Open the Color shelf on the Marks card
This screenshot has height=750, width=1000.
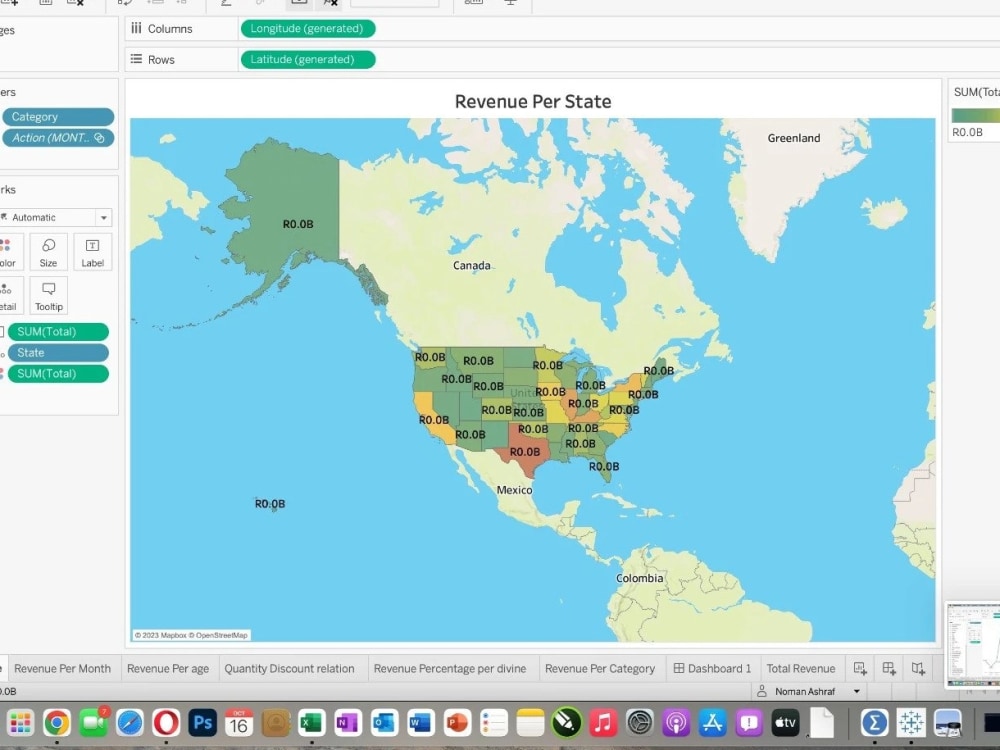(8, 251)
